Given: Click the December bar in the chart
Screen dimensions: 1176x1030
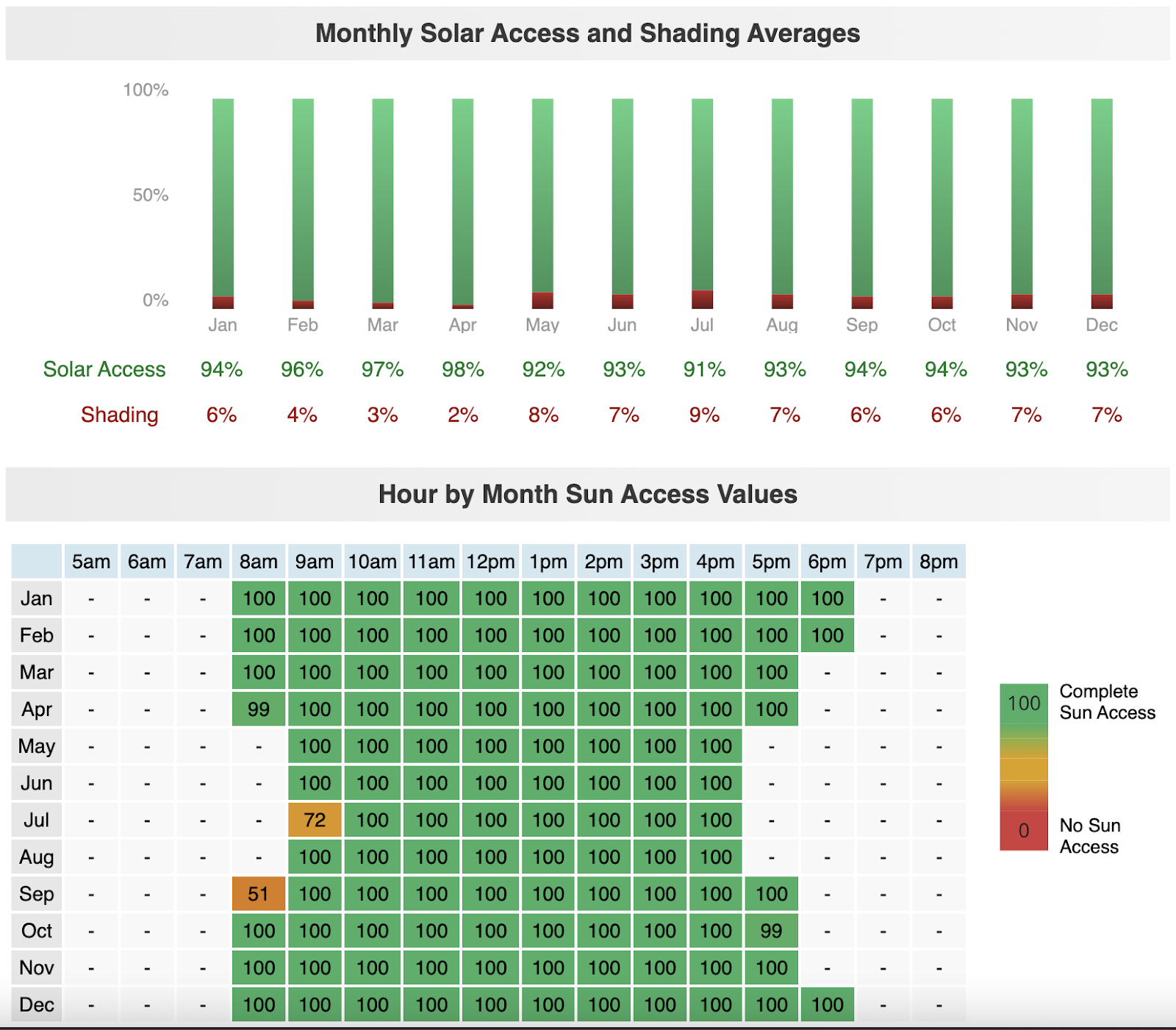Looking at the screenshot, I should coord(1101,202).
